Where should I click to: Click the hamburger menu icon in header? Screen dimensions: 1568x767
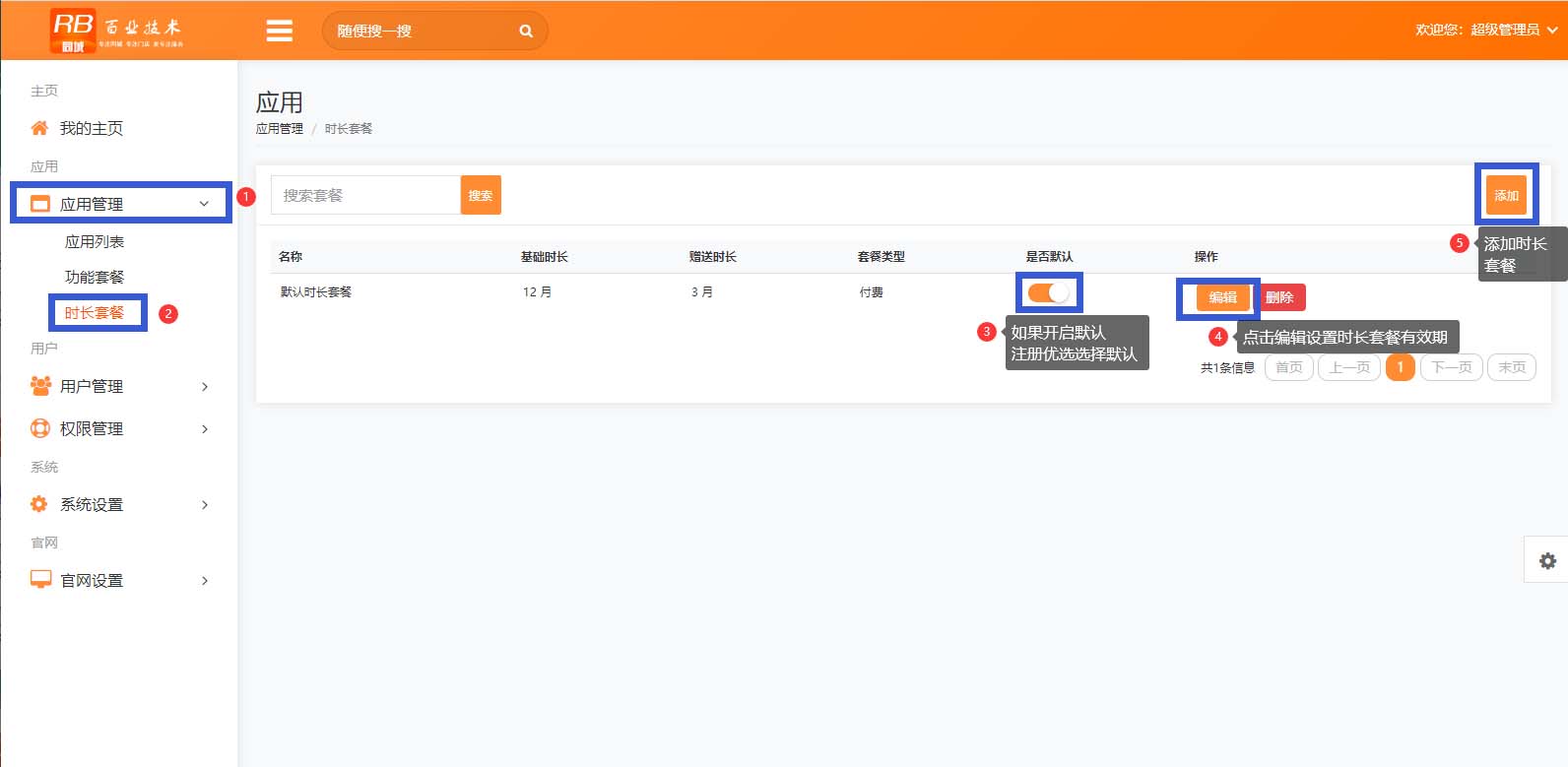click(x=280, y=31)
